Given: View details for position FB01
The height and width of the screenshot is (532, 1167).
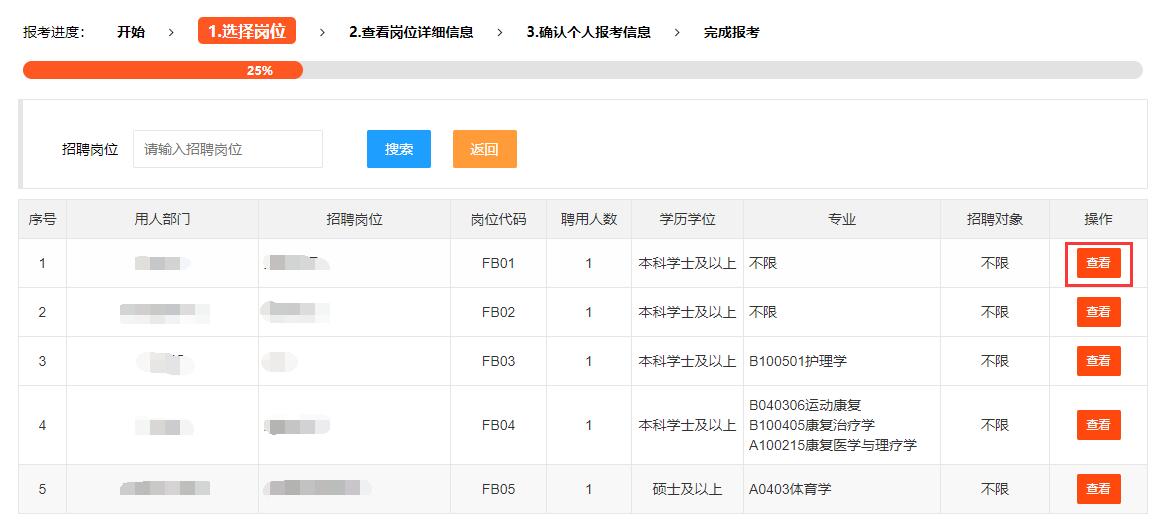Looking at the screenshot, I should [1098, 263].
